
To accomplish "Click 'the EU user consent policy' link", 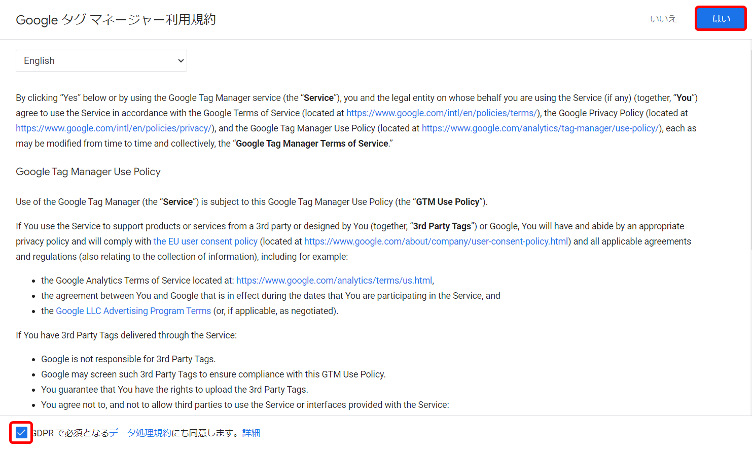I will tap(205, 241).
